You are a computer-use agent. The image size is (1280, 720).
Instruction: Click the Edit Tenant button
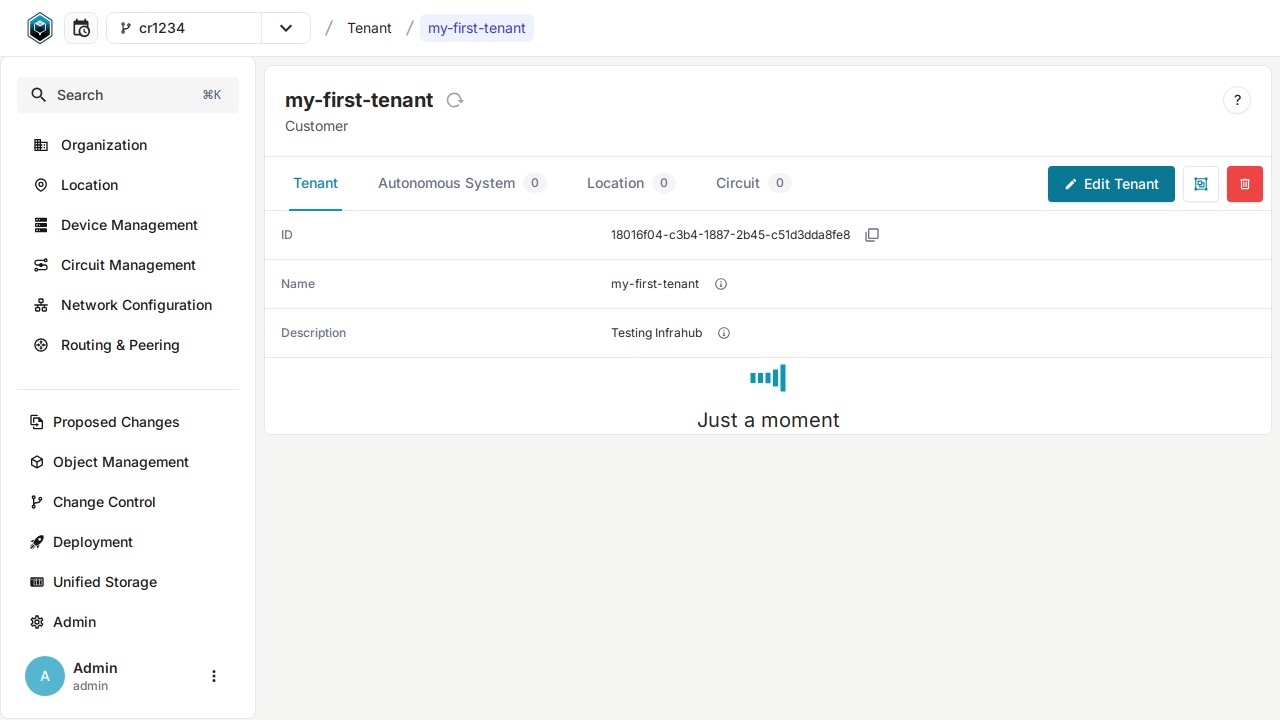click(1111, 184)
